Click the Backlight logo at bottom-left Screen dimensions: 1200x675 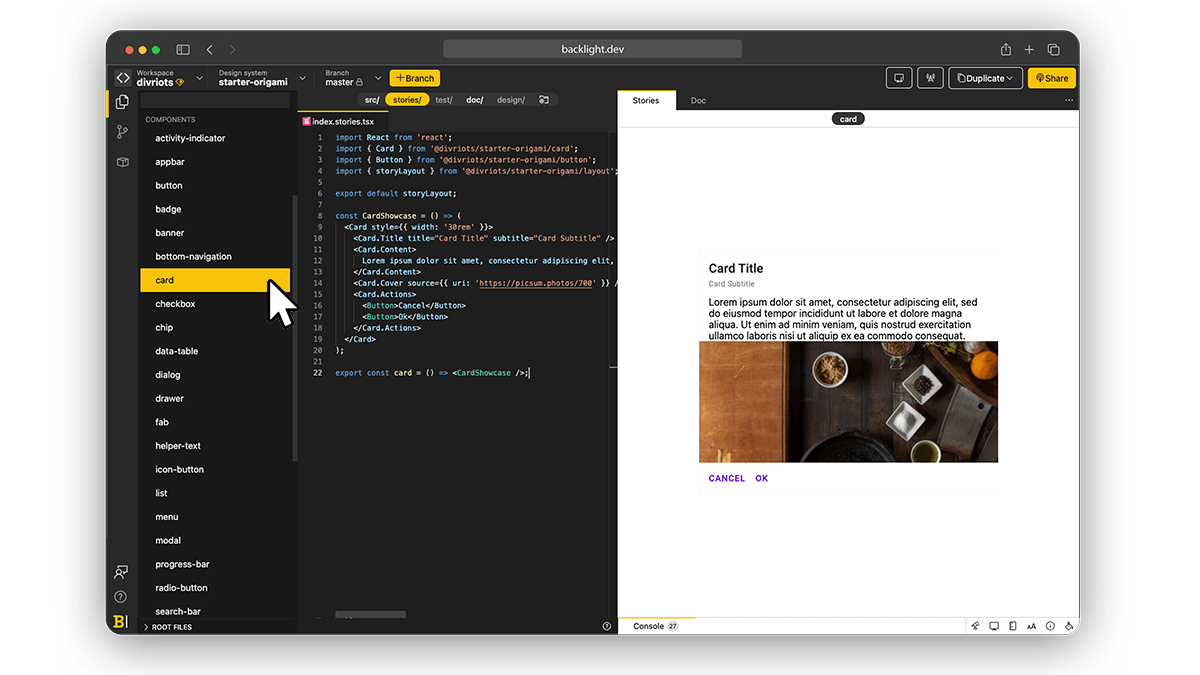[121, 621]
